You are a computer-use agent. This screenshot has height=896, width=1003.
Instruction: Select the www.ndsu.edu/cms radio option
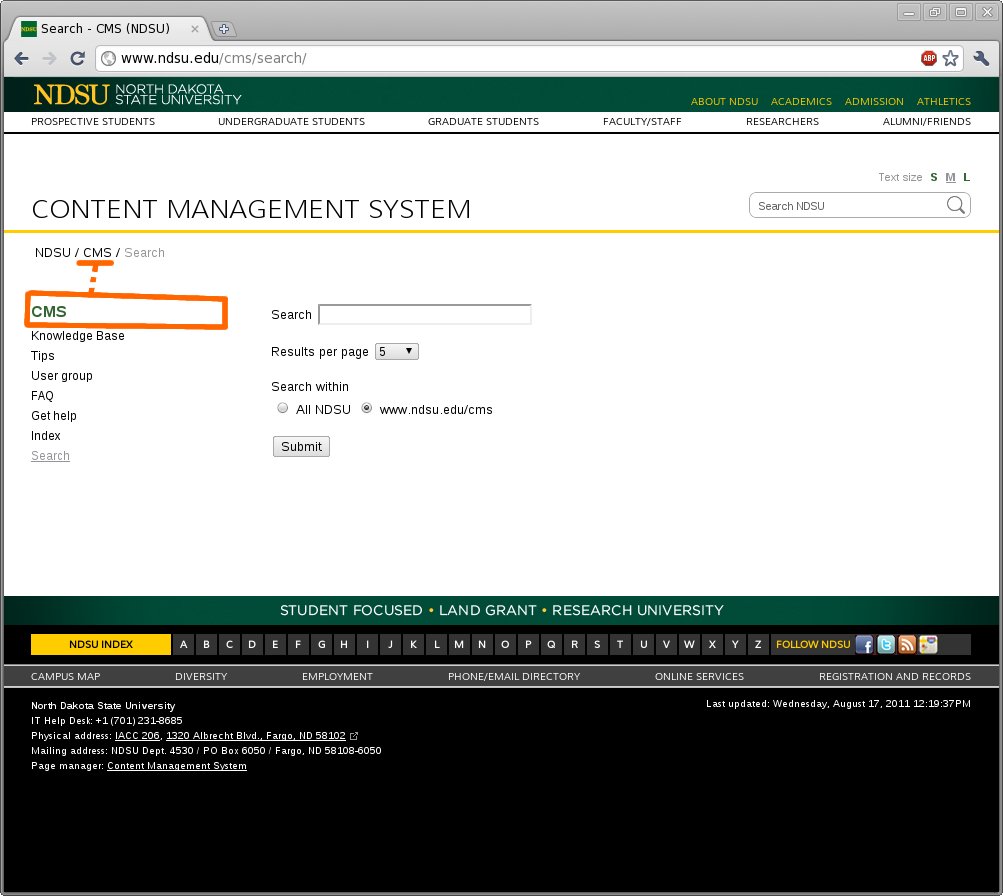[367, 408]
